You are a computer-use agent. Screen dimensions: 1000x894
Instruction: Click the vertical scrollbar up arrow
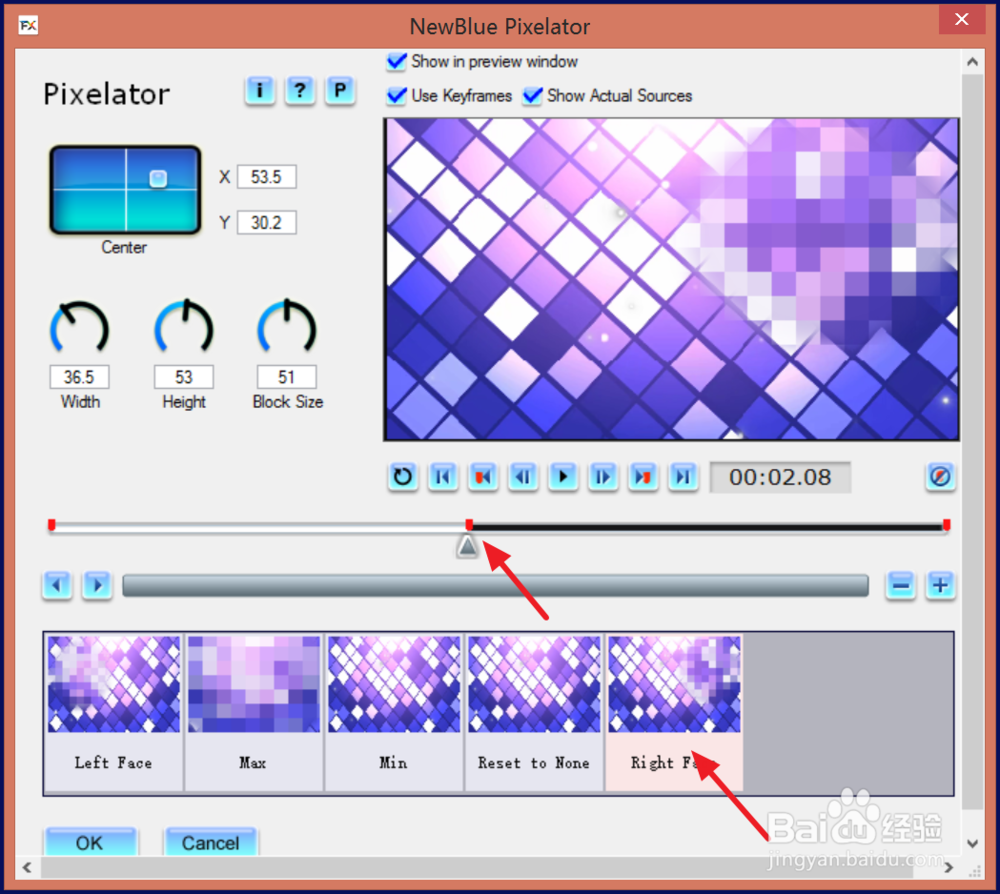point(972,62)
